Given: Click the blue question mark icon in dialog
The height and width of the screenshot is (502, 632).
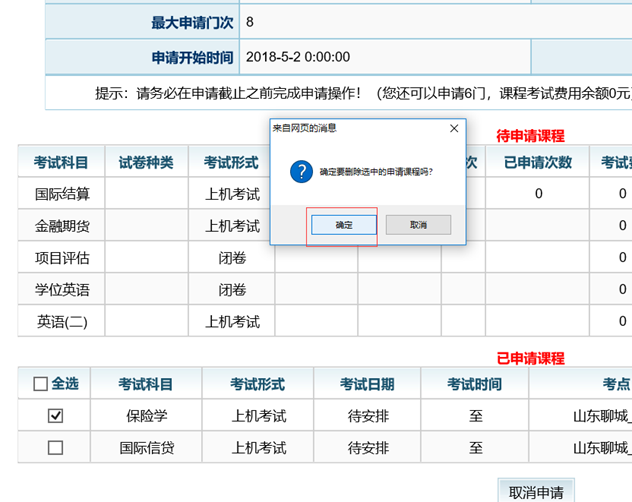Looking at the screenshot, I should [301, 171].
